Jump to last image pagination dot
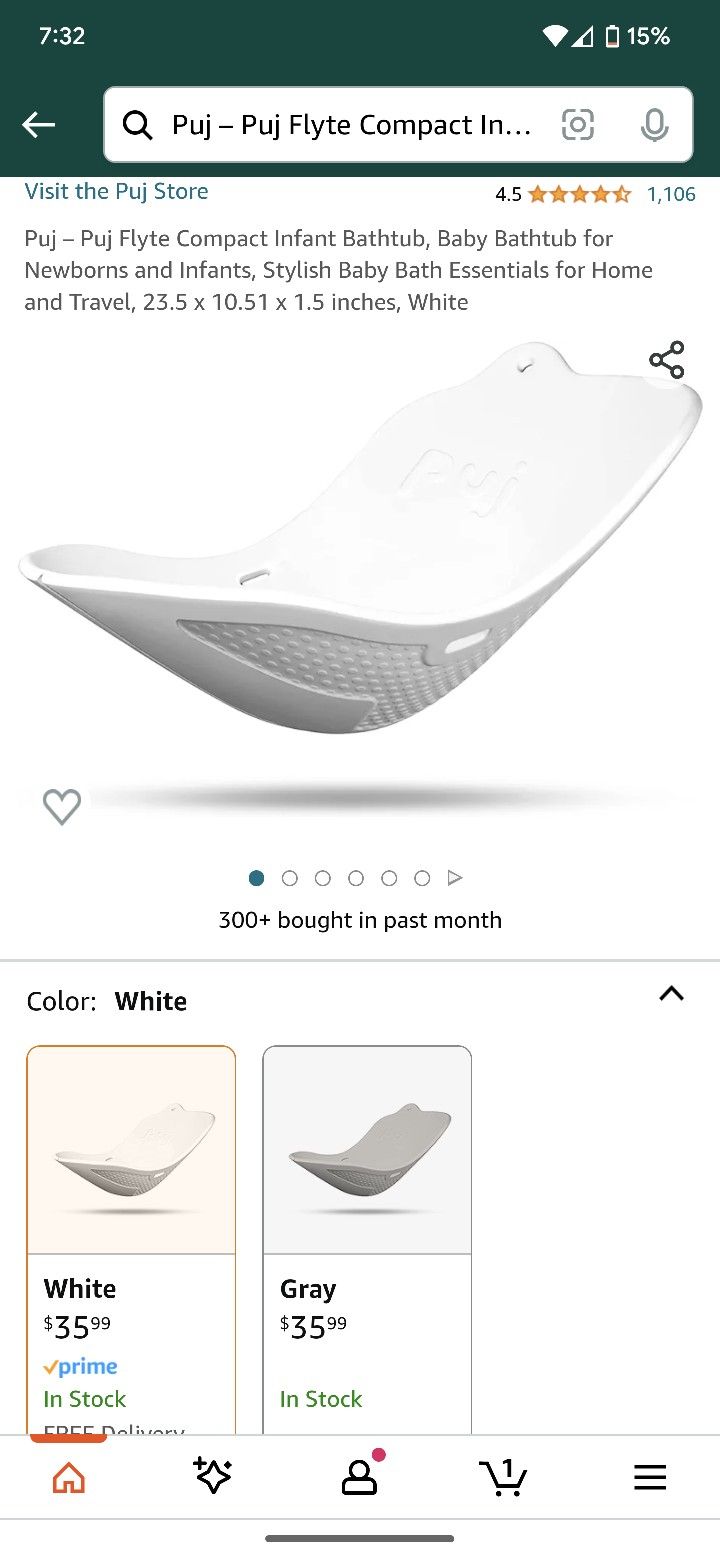The image size is (720, 1560). 422,878
